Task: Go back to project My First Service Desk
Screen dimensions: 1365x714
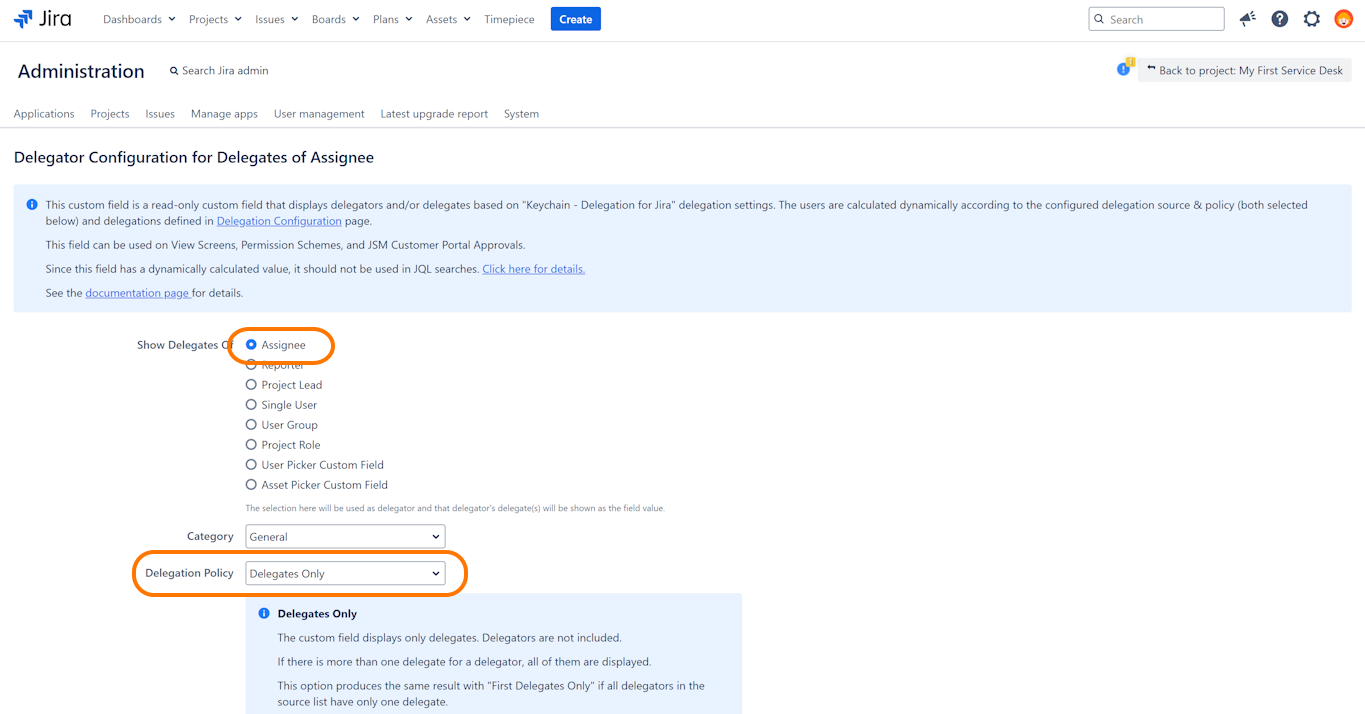Action: pos(1244,70)
